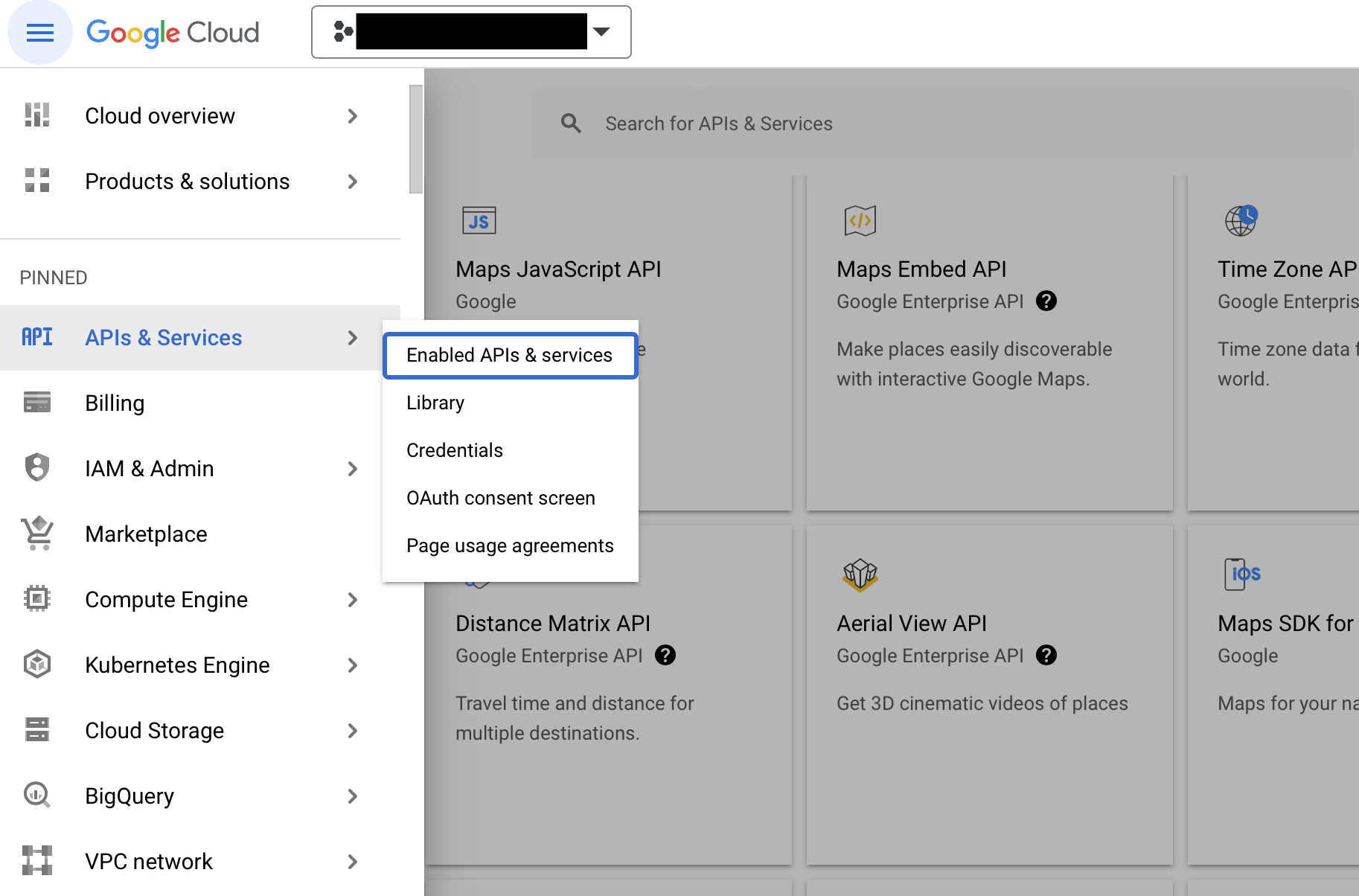
Task: Open the hamburger navigation menu
Action: point(40,32)
